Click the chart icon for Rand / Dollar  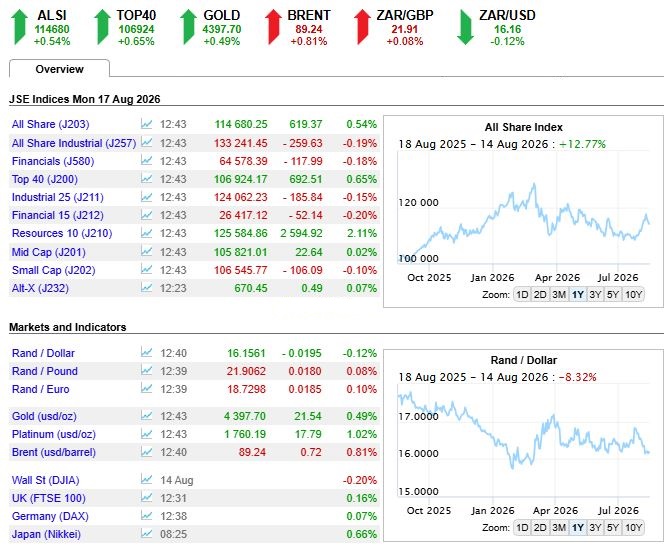(147, 352)
